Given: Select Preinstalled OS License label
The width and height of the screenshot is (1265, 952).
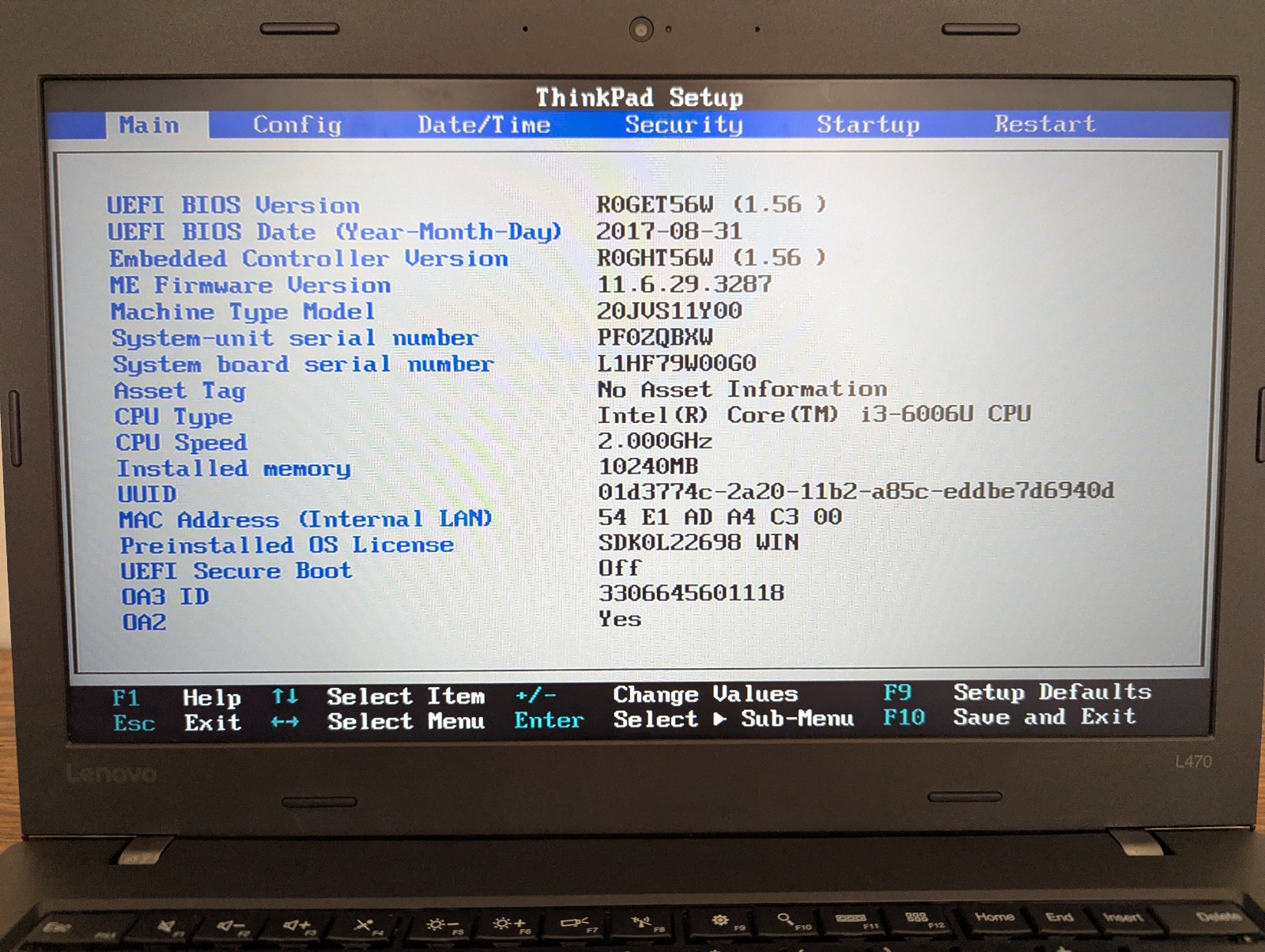Looking at the screenshot, I should coord(287,546).
